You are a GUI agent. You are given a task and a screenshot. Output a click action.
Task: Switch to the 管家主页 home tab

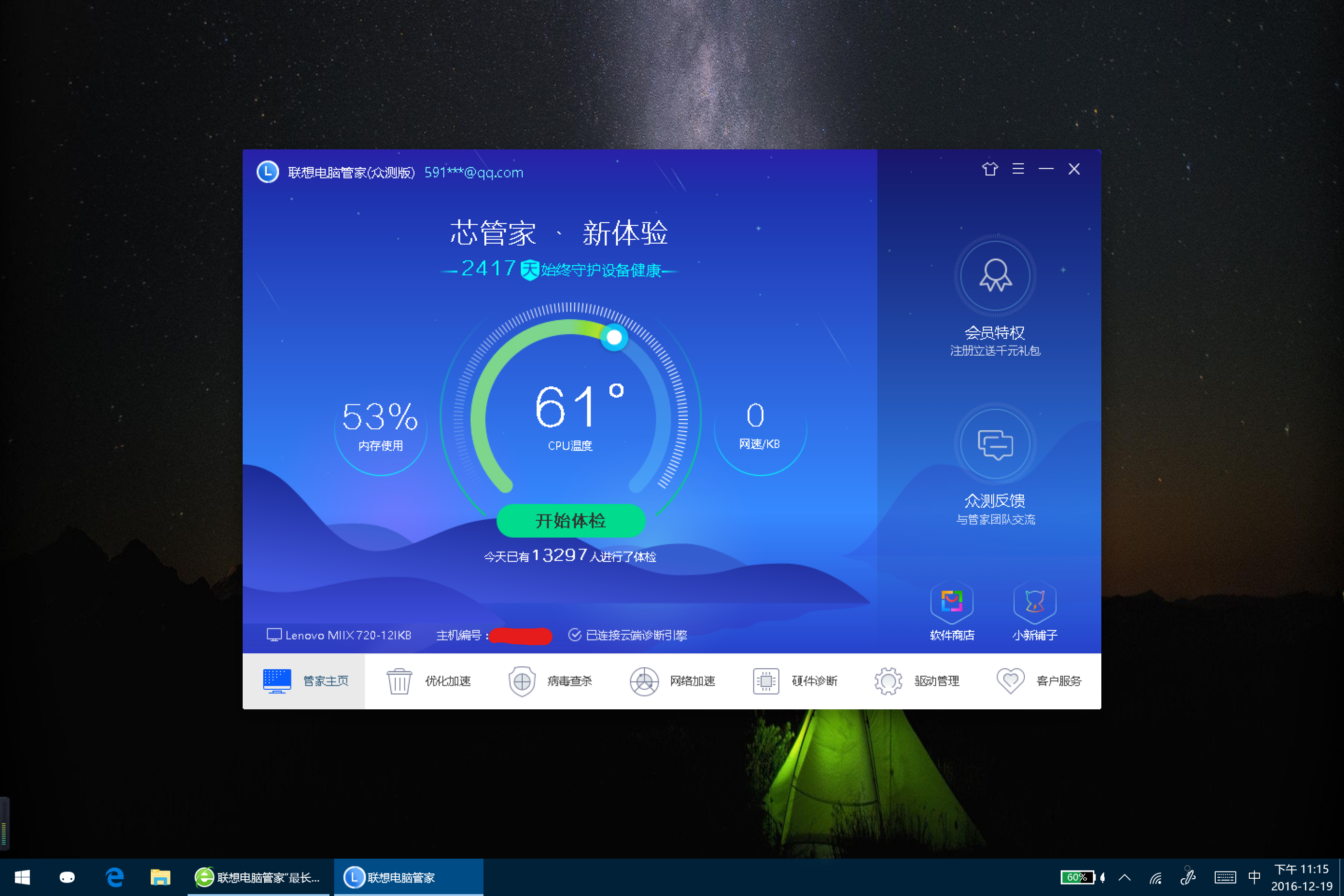tap(304, 681)
